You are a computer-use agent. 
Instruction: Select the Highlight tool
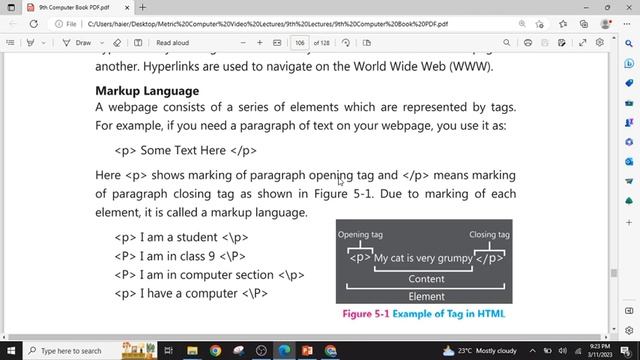[x=30, y=42]
